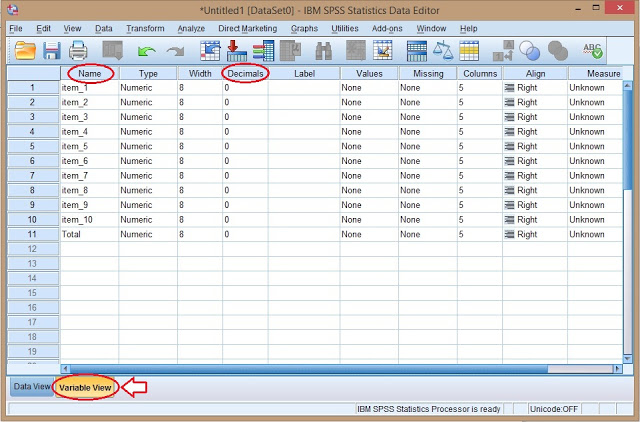Screen dimensions: 640x422
Task: Click the Missing column header
Action: coord(428,73)
